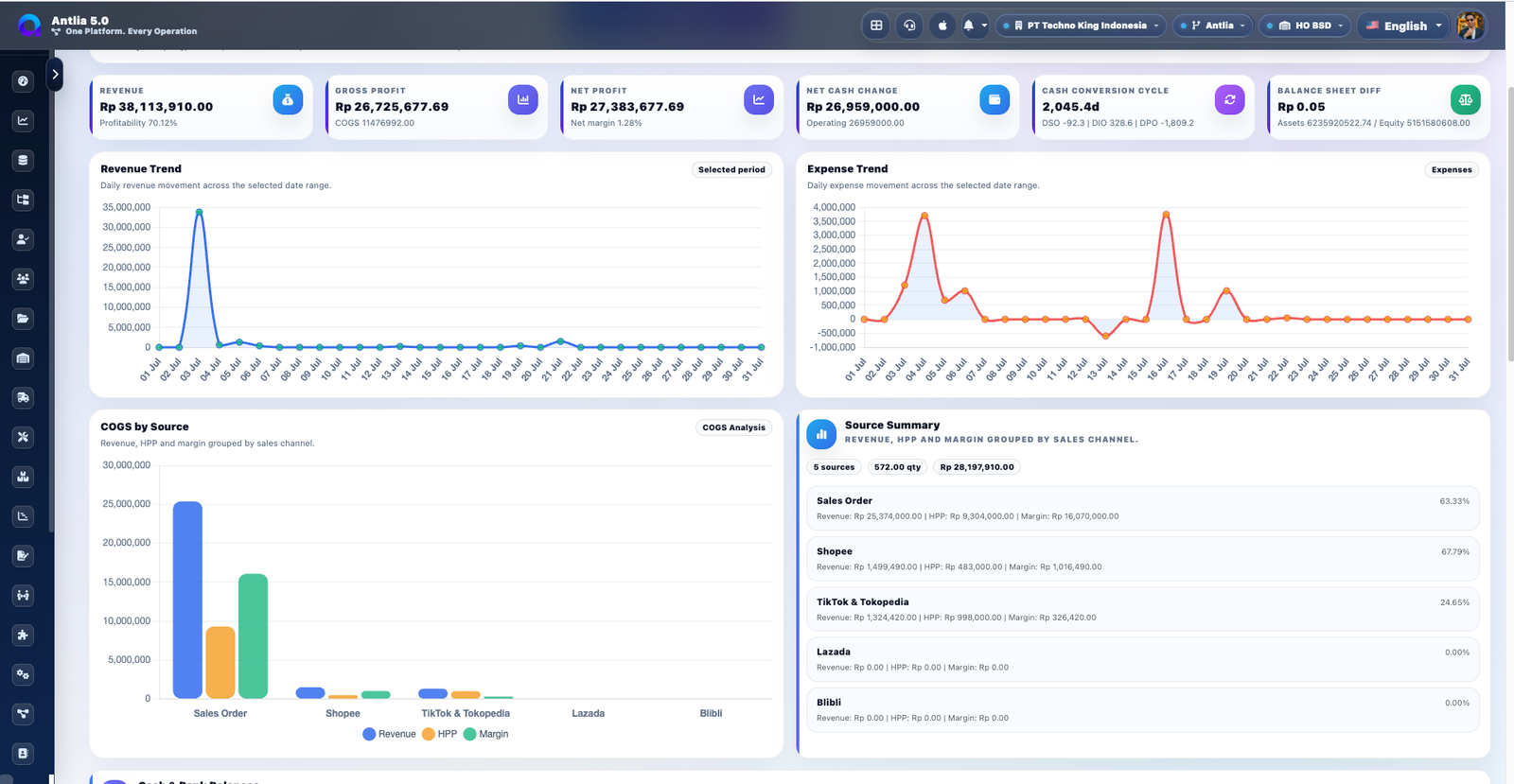Screen dimensions: 1514x784
Task: Expand the sidebar with the chevron arrow
Action: (x=55, y=74)
